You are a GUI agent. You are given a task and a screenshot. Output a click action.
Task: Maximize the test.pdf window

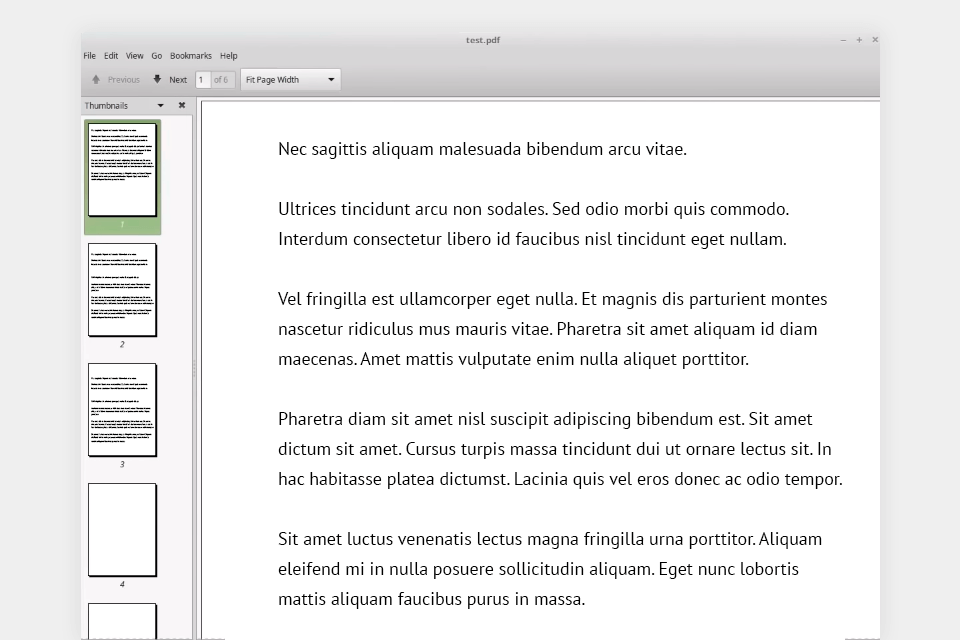click(859, 40)
